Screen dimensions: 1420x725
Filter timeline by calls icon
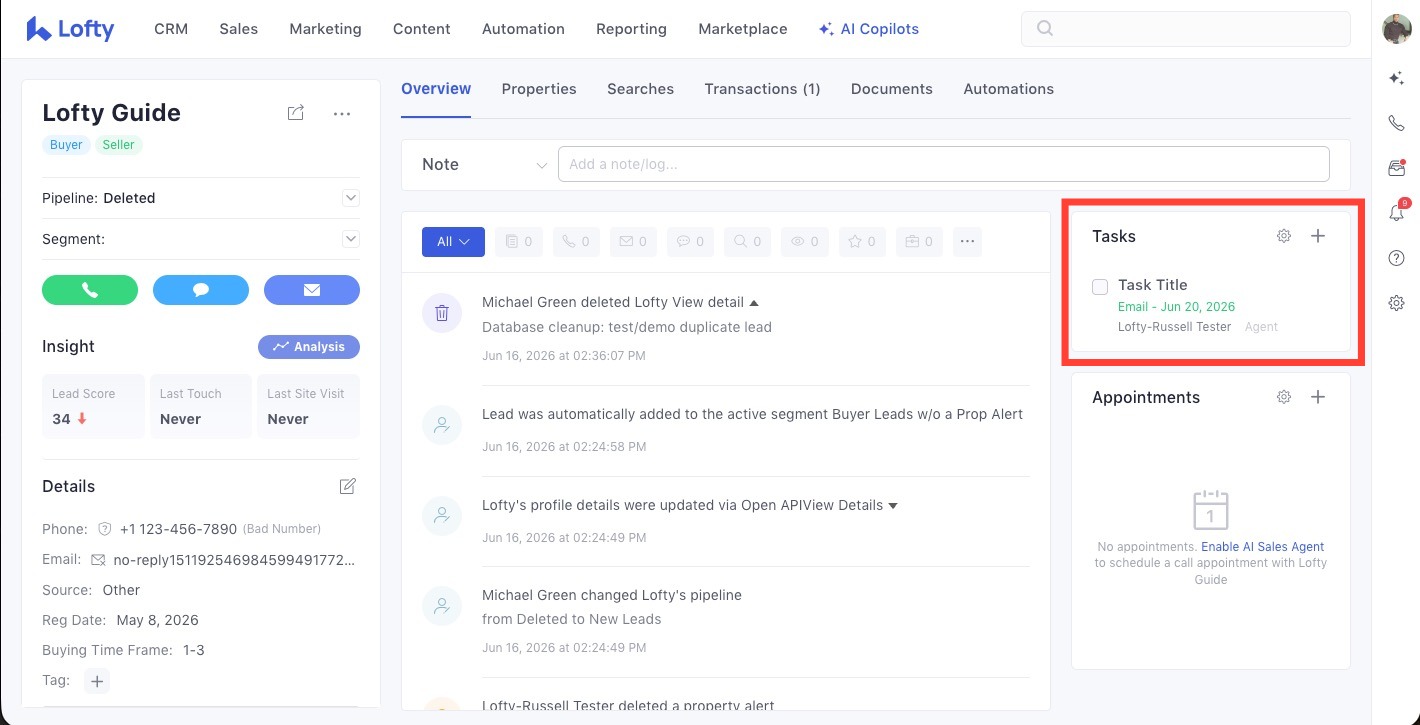pyautogui.click(x=576, y=241)
